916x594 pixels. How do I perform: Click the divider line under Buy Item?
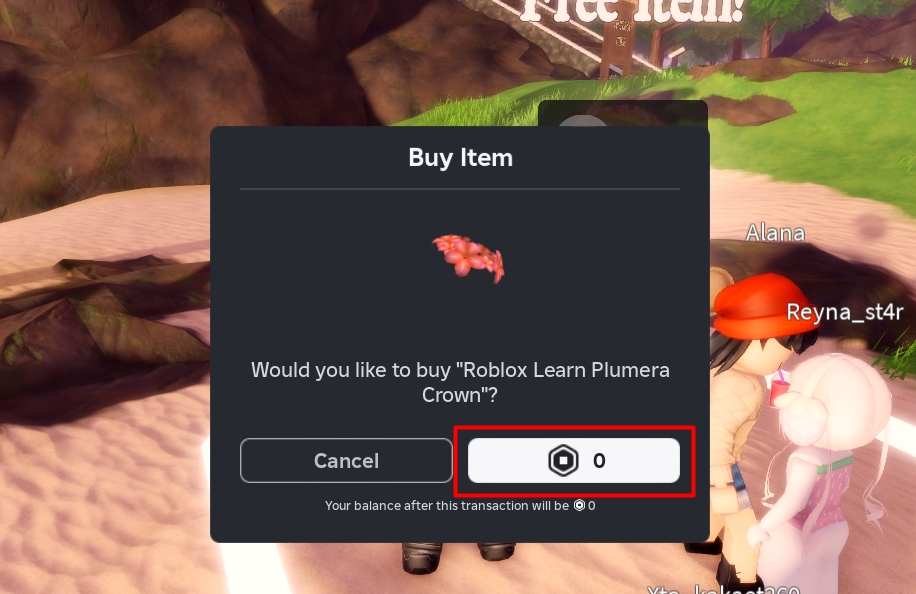click(460, 189)
